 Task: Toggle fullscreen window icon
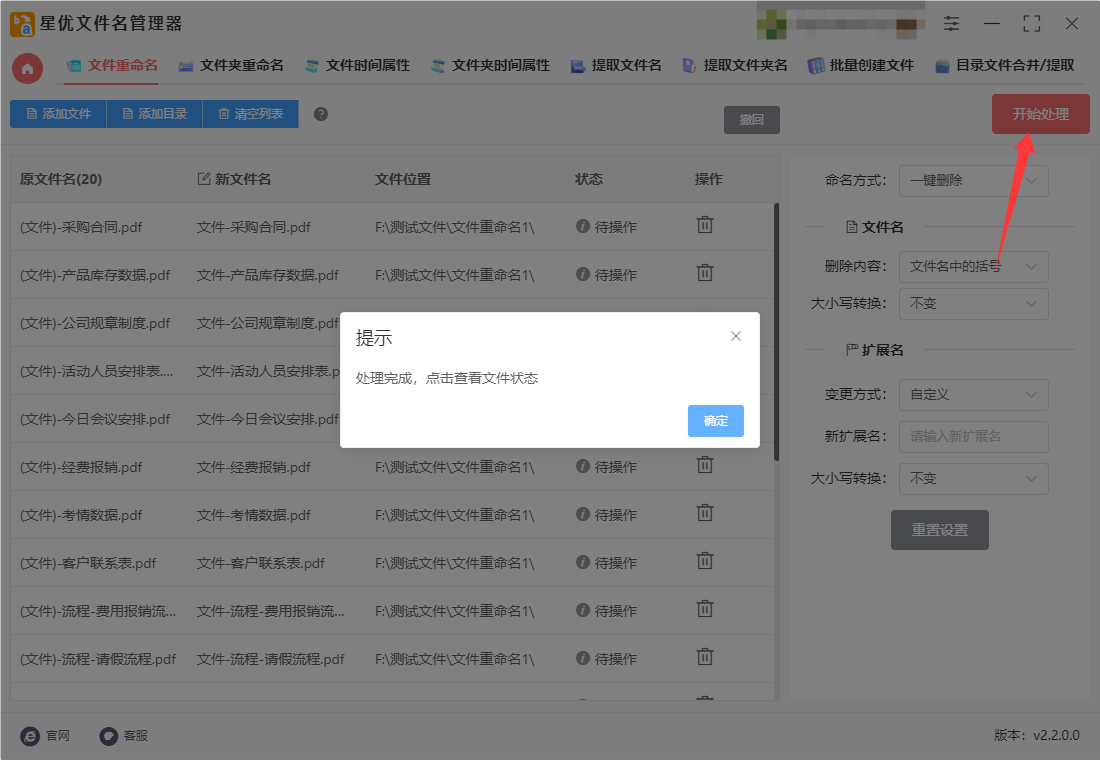click(1031, 24)
